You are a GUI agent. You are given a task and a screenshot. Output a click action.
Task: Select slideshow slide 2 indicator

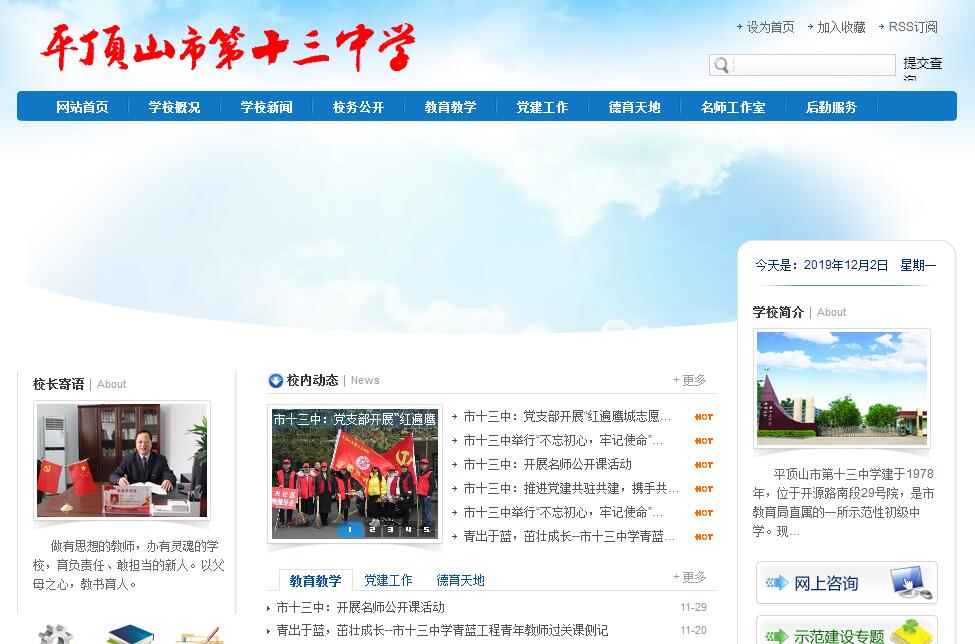pos(372,530)
